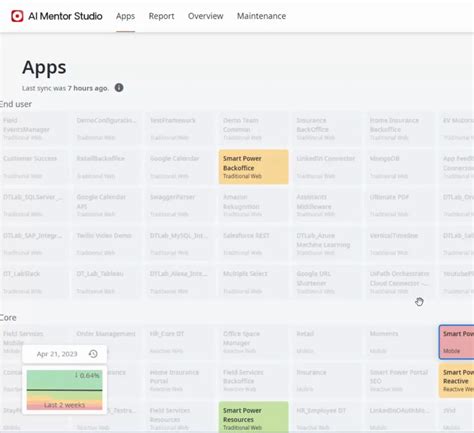Open the Home Insurance Portal tile
The height and width of the screenshot is (433, 474).
(x=180, y=381)
